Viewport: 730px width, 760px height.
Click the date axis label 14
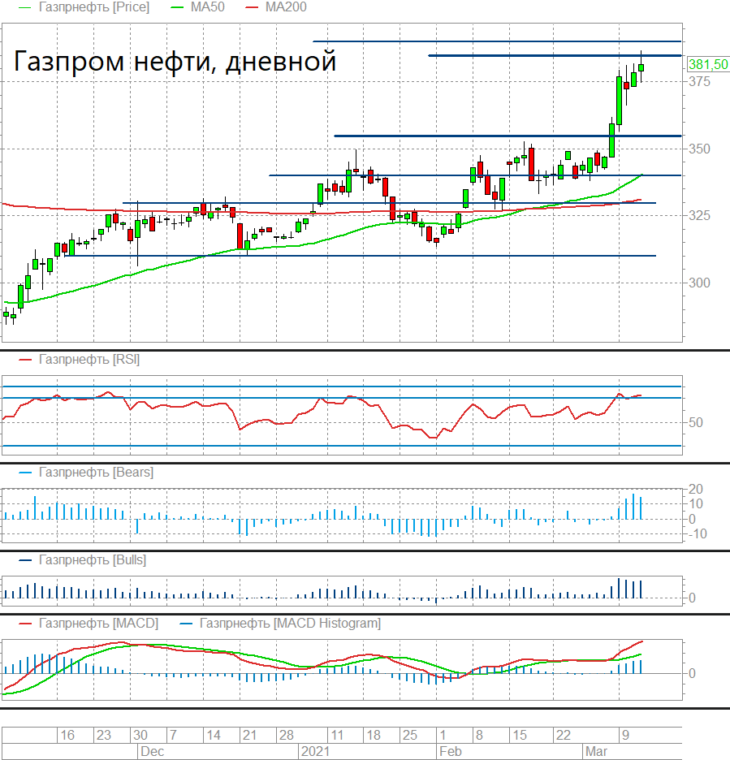[213, 735]
